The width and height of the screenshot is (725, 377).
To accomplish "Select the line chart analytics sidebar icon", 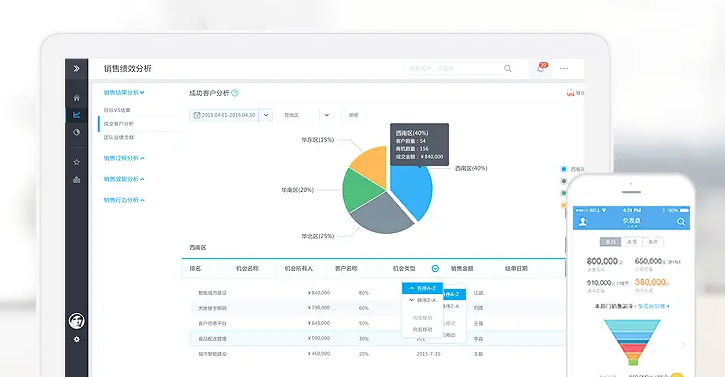I will [76, 115].
